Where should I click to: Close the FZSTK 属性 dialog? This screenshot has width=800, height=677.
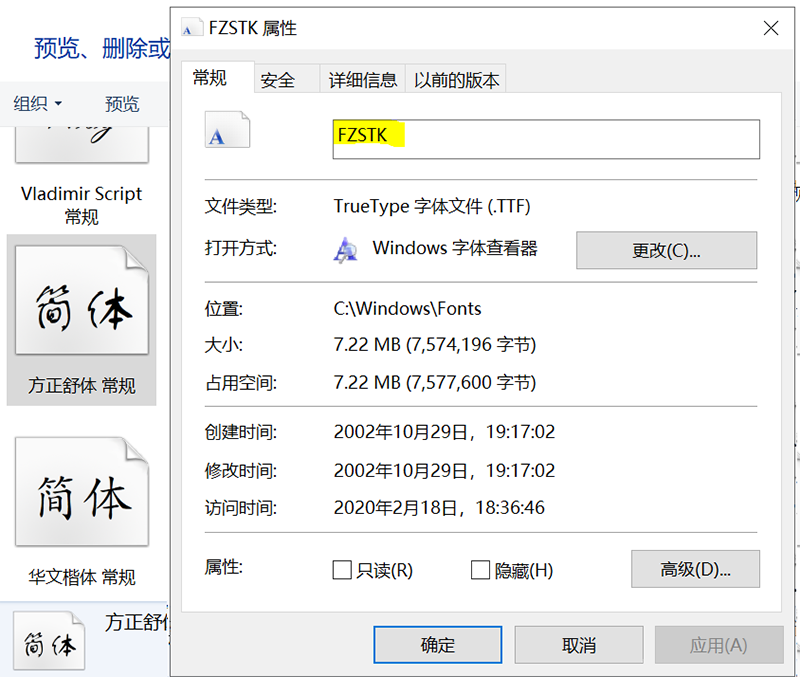click(x=771, y=28)
